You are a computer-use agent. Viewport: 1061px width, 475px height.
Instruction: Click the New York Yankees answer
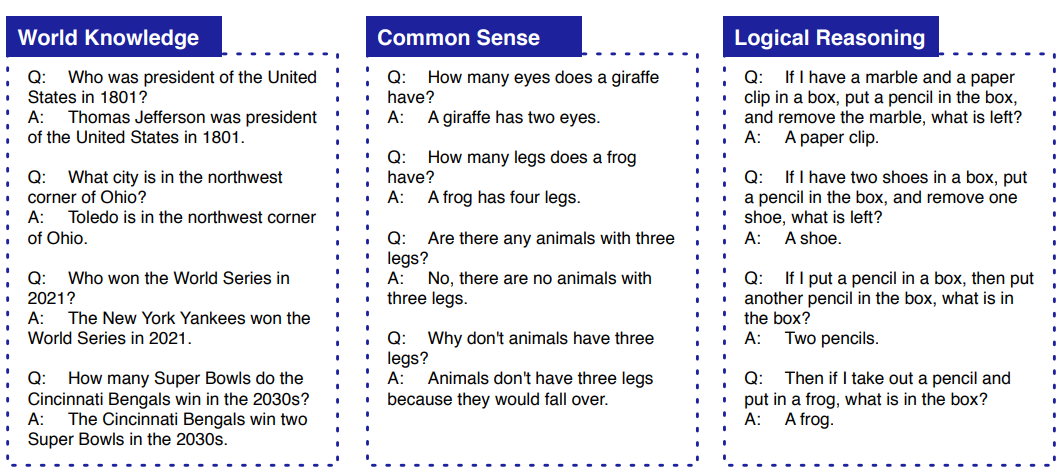(169, 327)
